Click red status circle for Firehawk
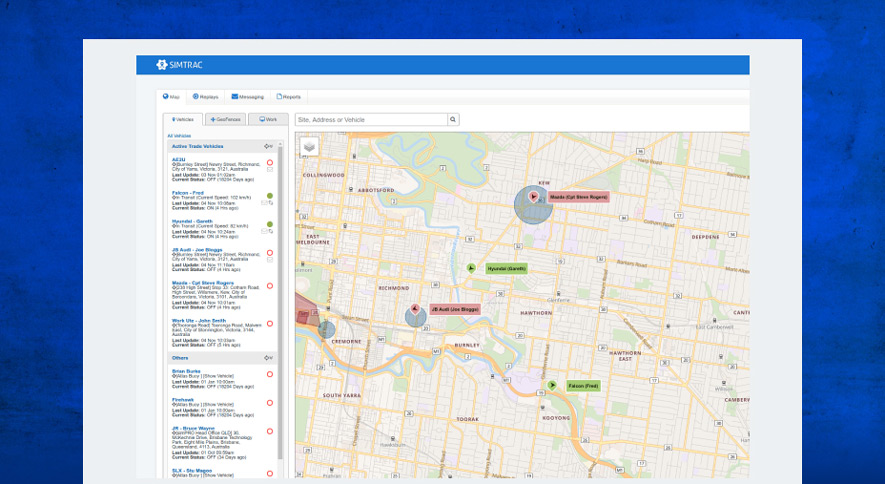 point(270,403)
